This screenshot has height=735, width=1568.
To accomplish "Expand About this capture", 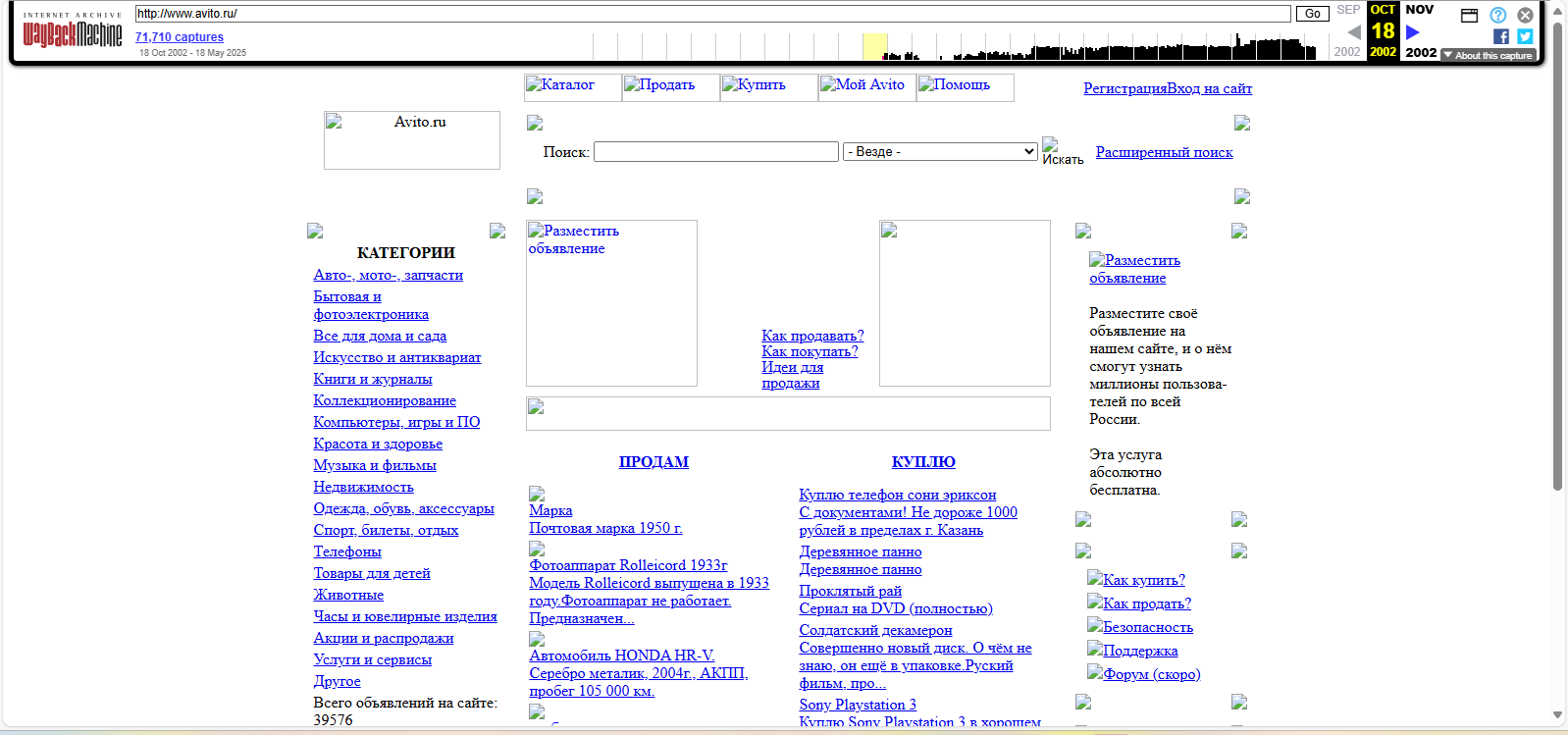I will (x=1489, y=55).
